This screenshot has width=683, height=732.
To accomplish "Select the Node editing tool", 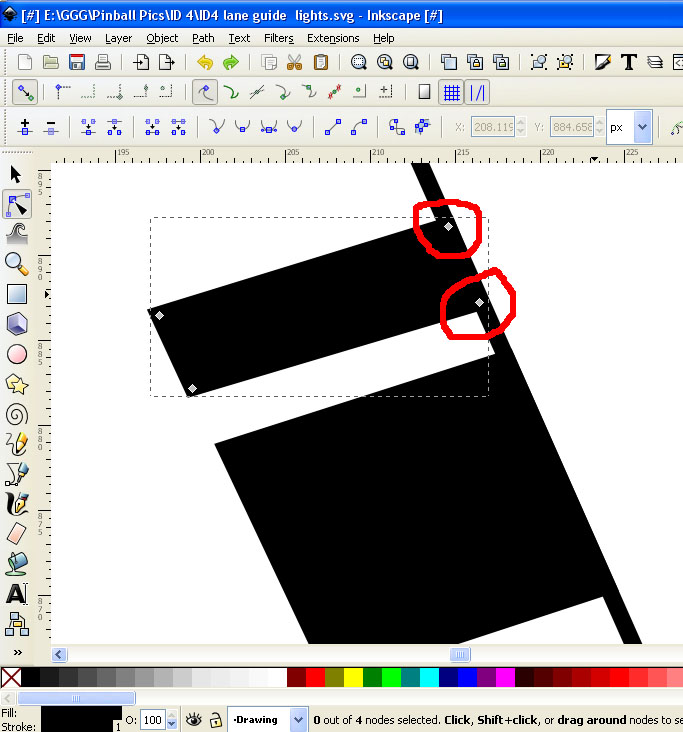I will coord(17,205).
